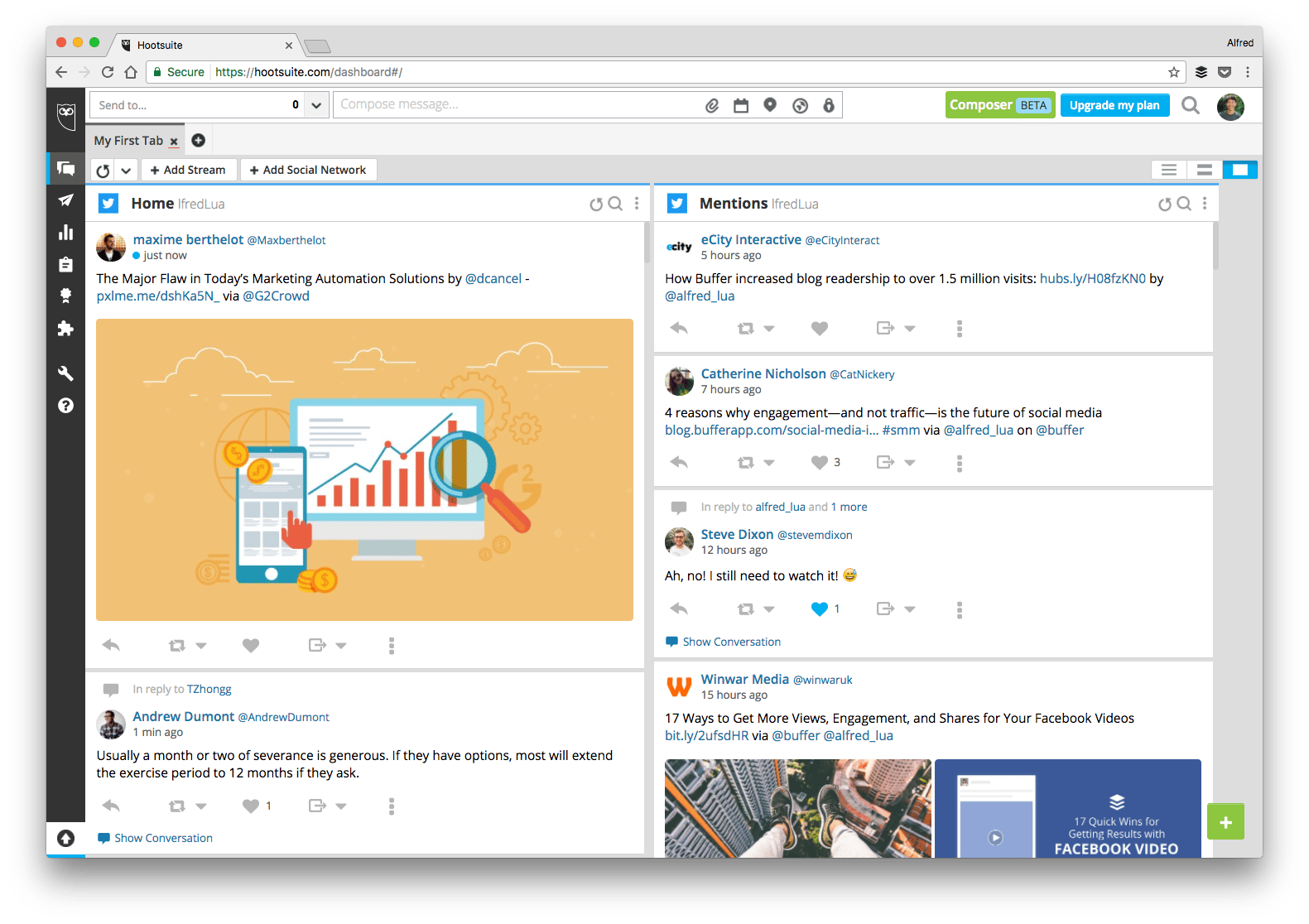1309x924 pixels.
Task: Open the scheduling calendar icon in composer
Action: click(x=741, y=105)
